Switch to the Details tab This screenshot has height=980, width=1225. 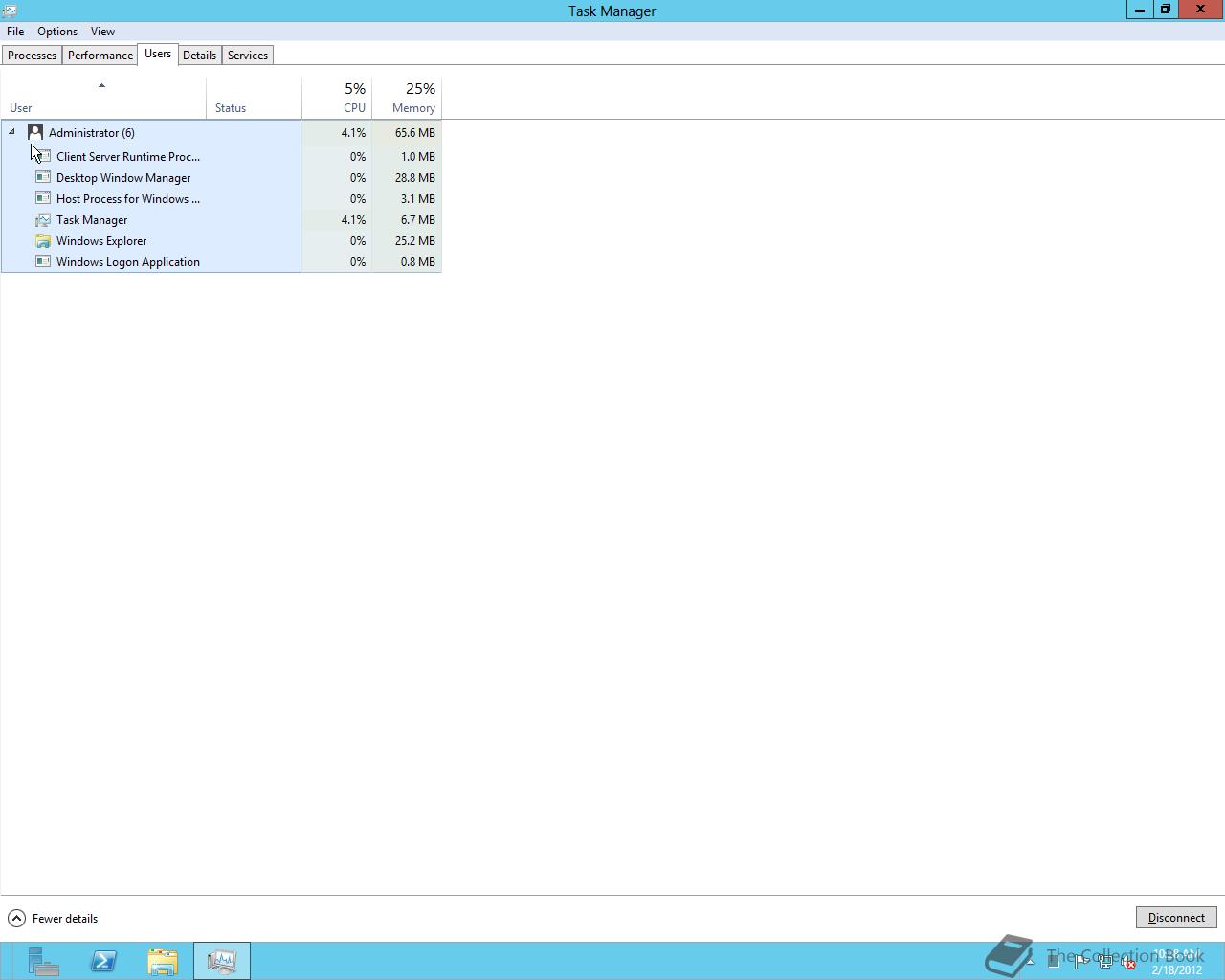(199, 56)
